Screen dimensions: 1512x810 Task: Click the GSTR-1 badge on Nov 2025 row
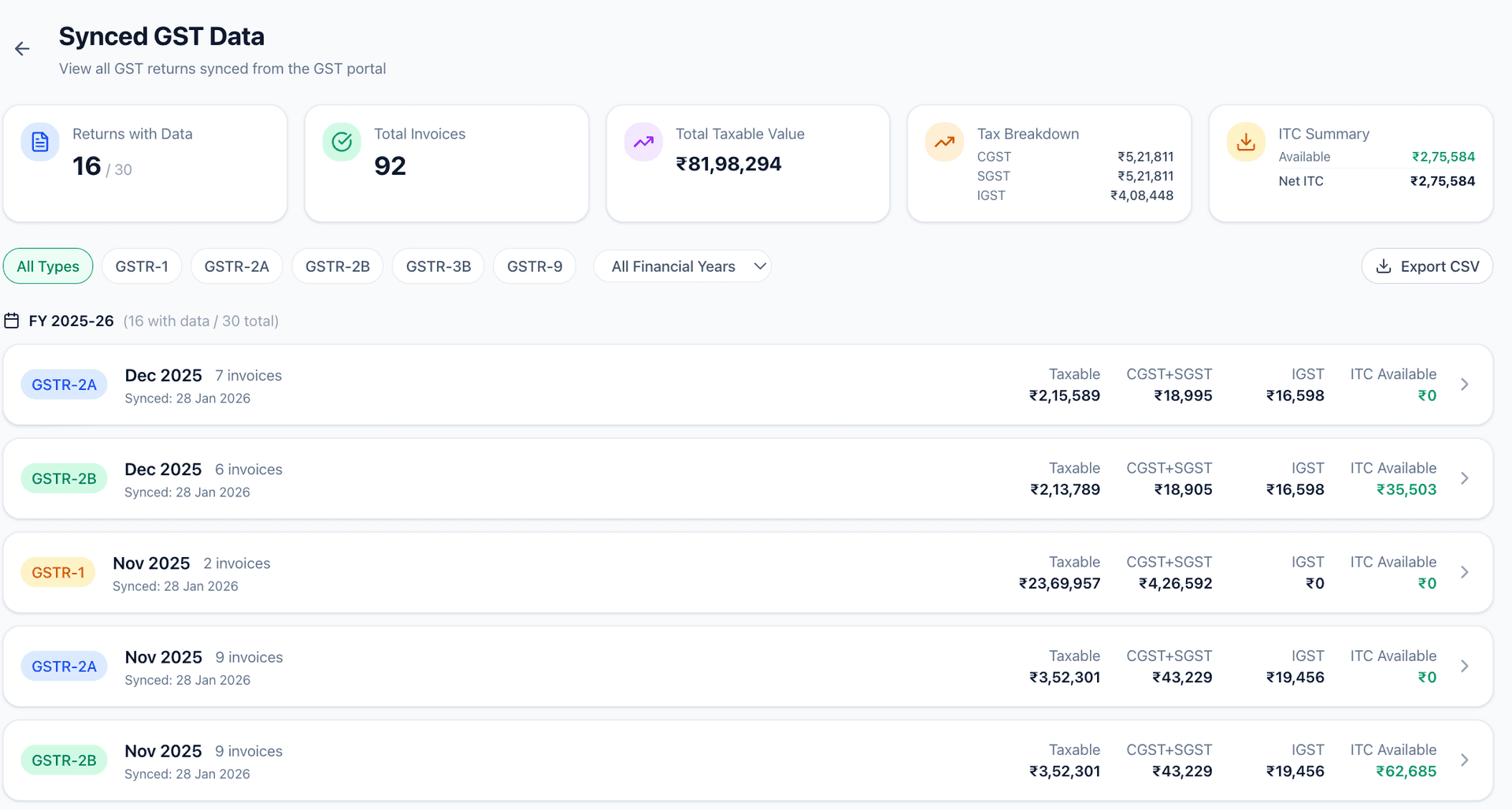[58, 573]
